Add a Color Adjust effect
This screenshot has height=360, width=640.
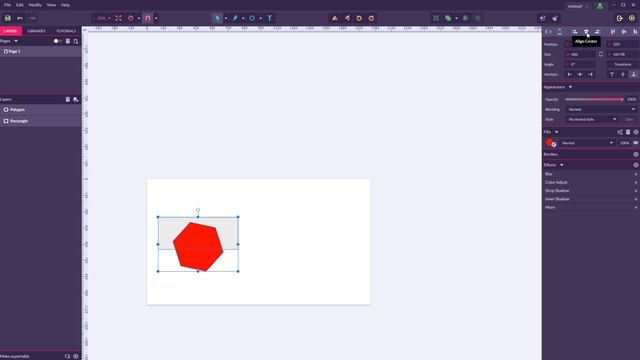[x=636, y=182]
